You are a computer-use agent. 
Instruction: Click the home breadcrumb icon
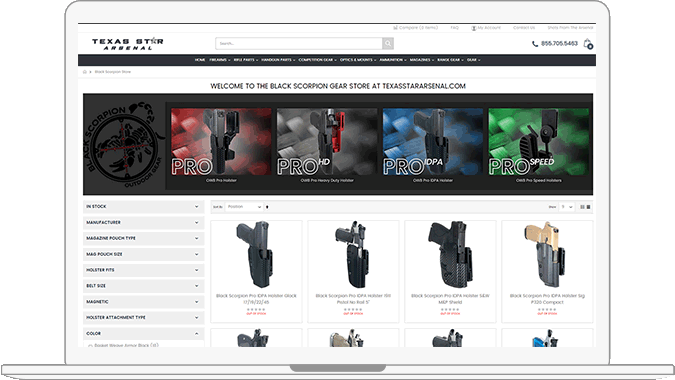click(85, 72)
